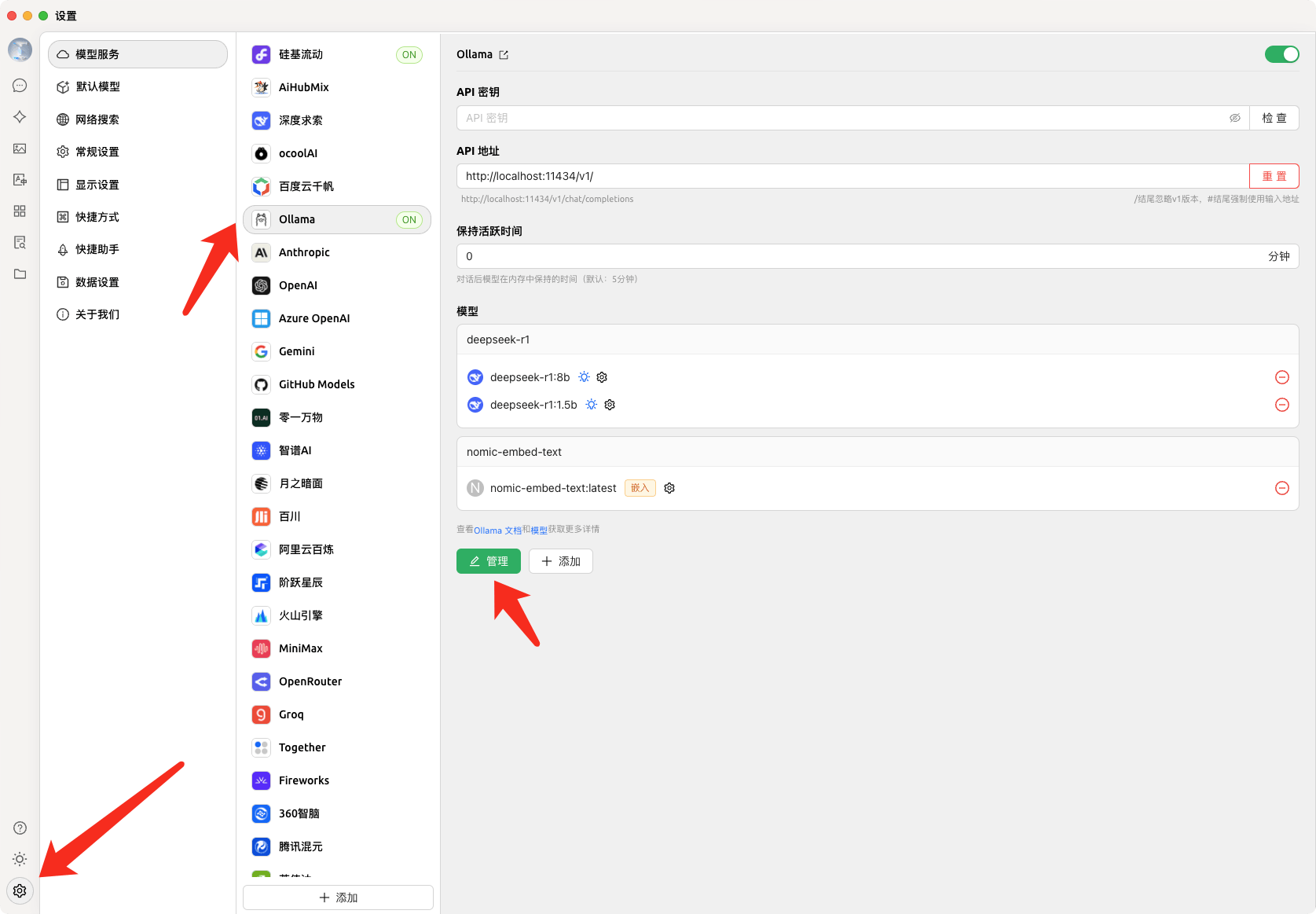Select the OpenRouter provider
The height and width of the screenshot is (914, 1316).
[337, 681]
